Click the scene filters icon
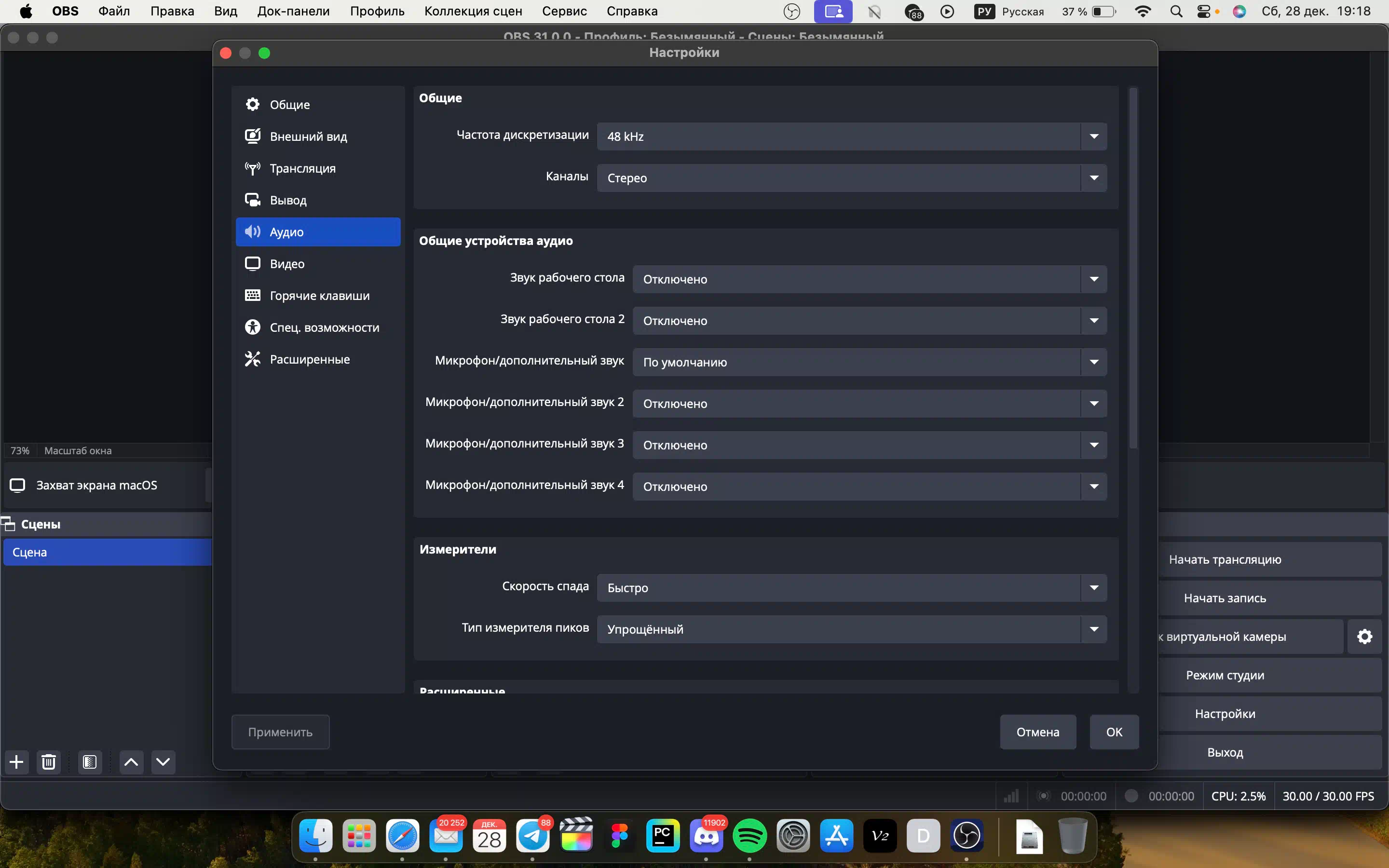The width and height of the screenshot is (1389, 868). tap(90, 762)
